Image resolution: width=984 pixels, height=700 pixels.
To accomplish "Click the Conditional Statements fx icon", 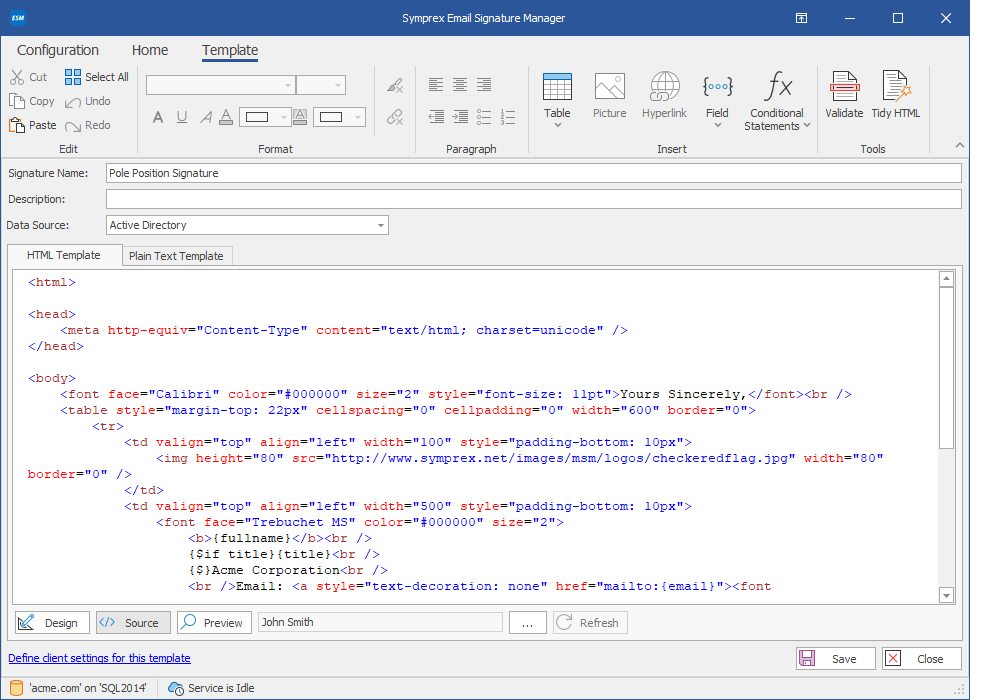I will click(777, 87).
